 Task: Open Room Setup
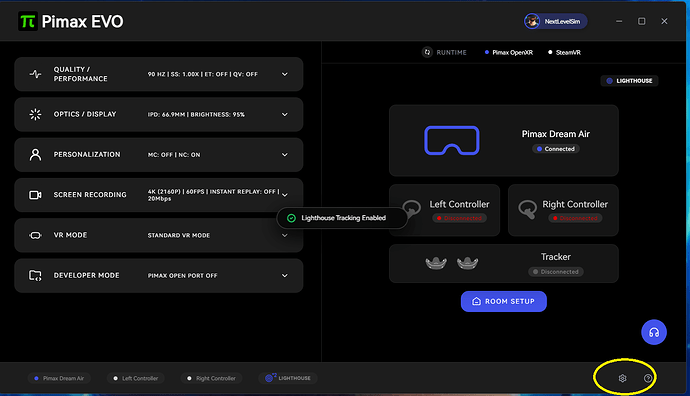pyautogui.click(x=503, y=301)
